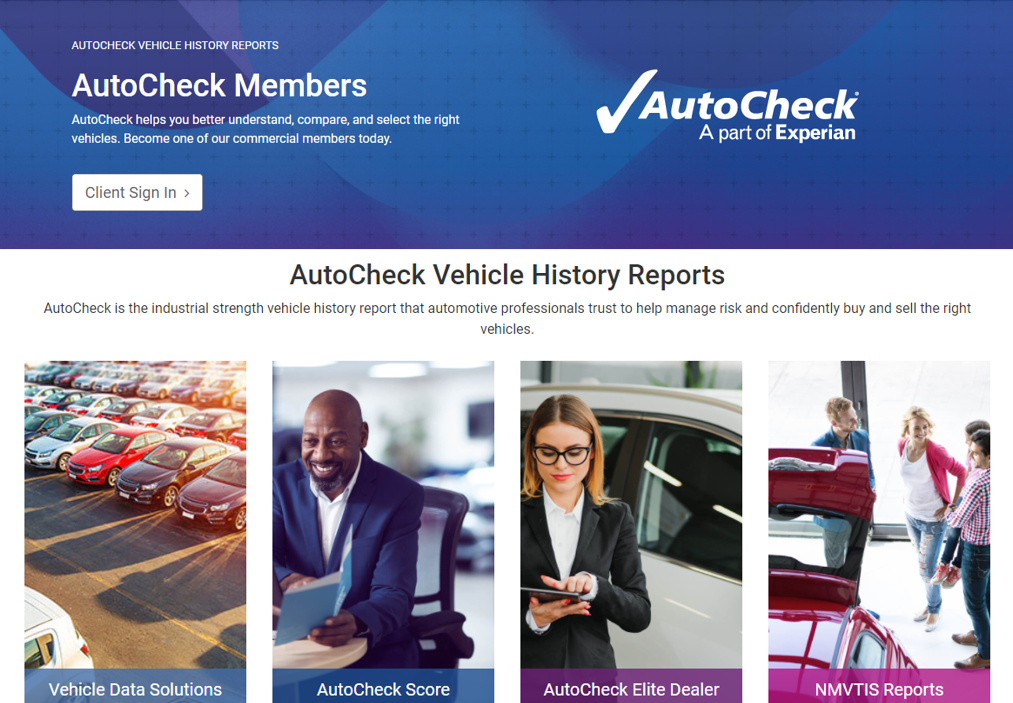Click the AutoCheck Experian logo text
1013x703 pixels.
click(749, 115)
